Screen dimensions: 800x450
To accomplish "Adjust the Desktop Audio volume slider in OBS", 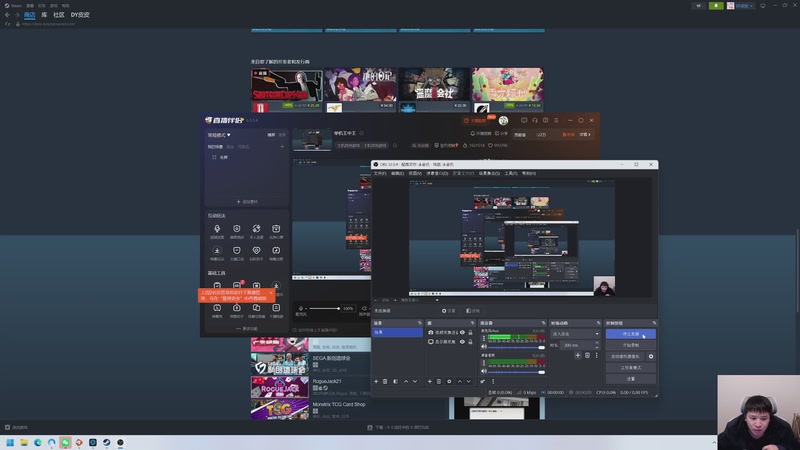I will [515, 371].
